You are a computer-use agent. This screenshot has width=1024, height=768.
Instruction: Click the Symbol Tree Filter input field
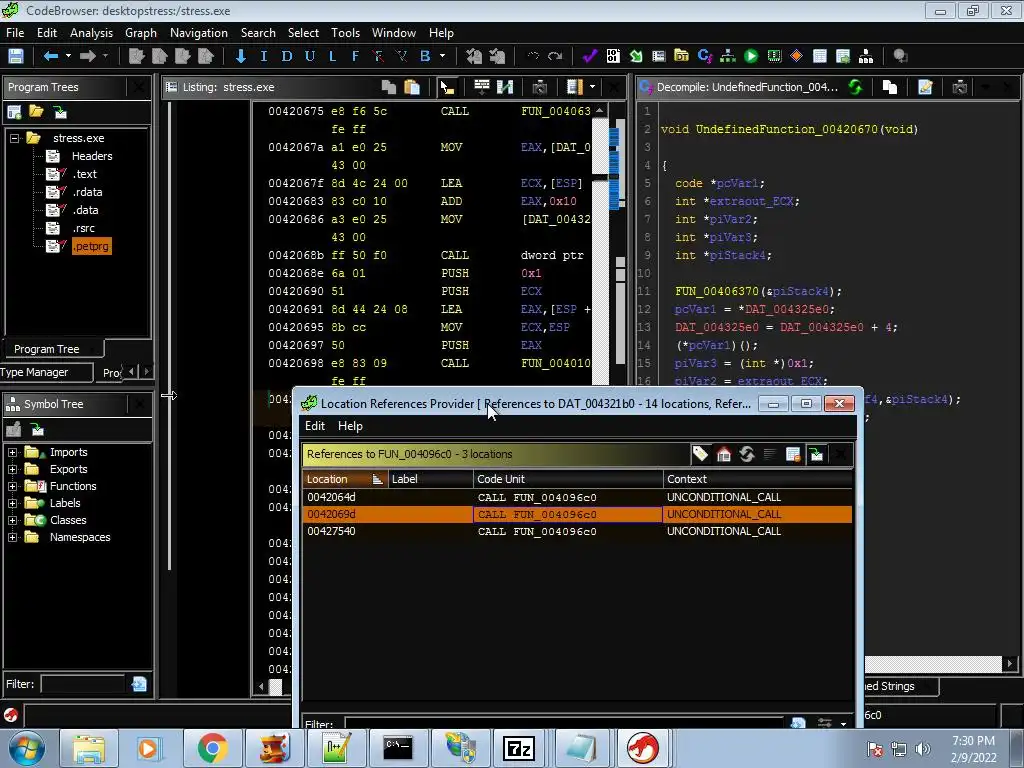tap(82, 684)
